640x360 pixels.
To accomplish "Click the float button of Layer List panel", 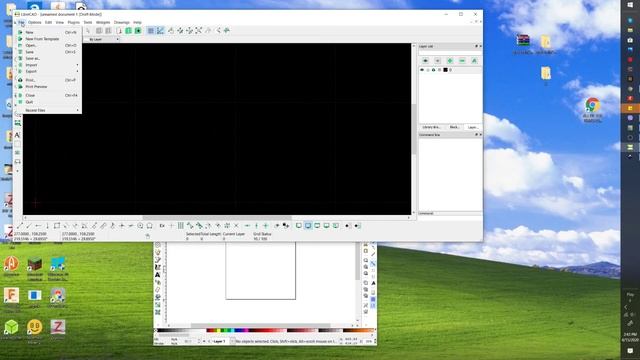I will click(476, 46).
